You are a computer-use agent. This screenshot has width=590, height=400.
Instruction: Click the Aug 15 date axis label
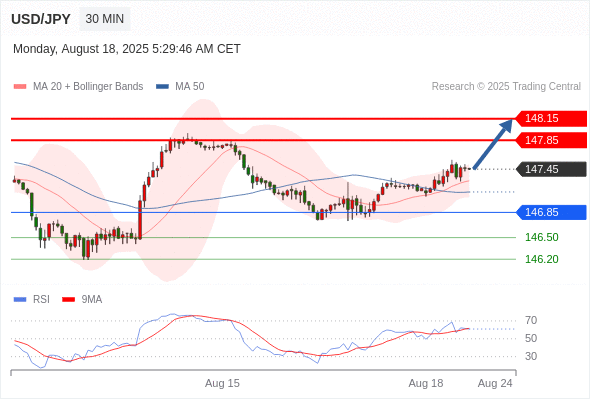222,383
